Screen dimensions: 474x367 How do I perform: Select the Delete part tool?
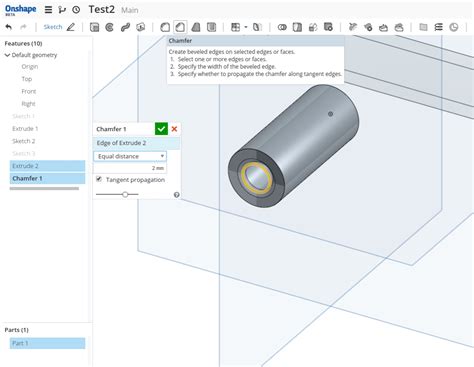328,27
